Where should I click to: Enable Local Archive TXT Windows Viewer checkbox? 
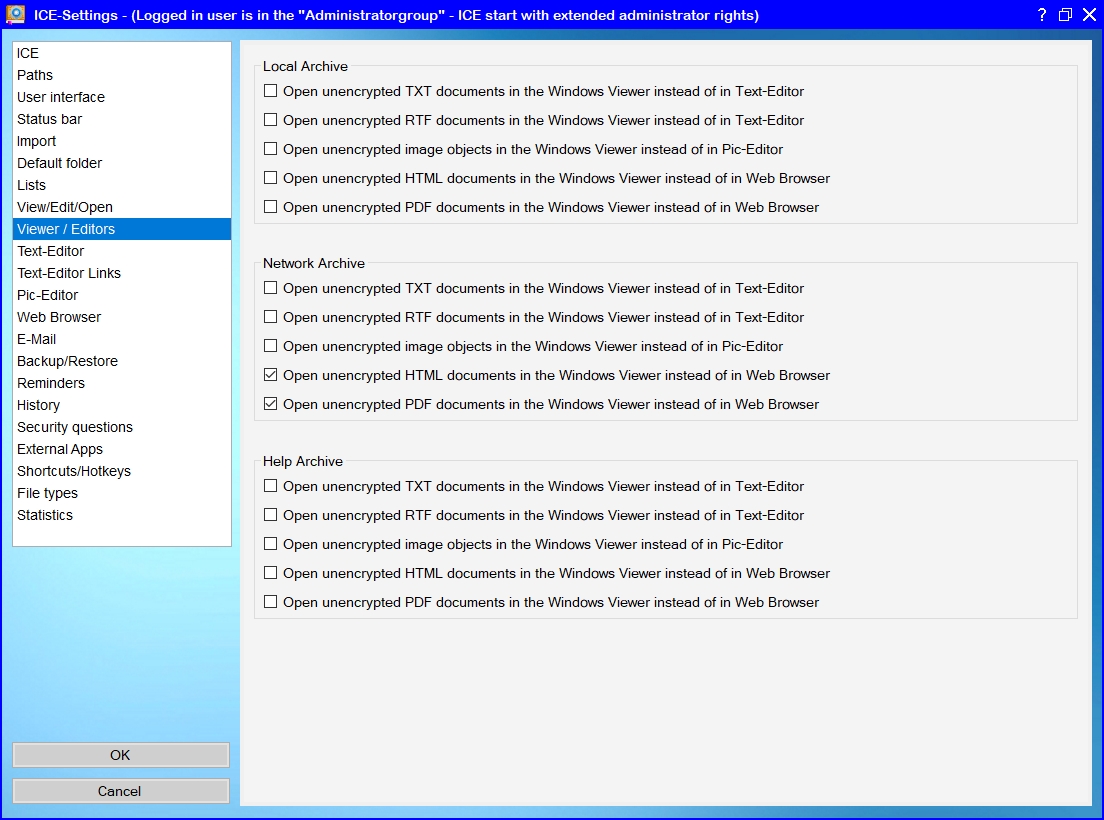point(271,91)
